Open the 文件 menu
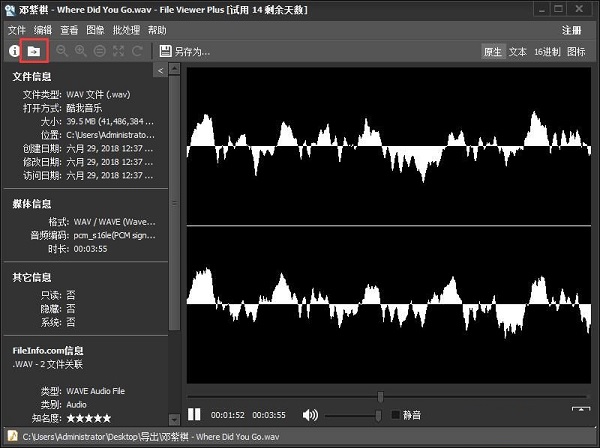Image resolution: width=600 pixels, height=448 pixels. 17,30
